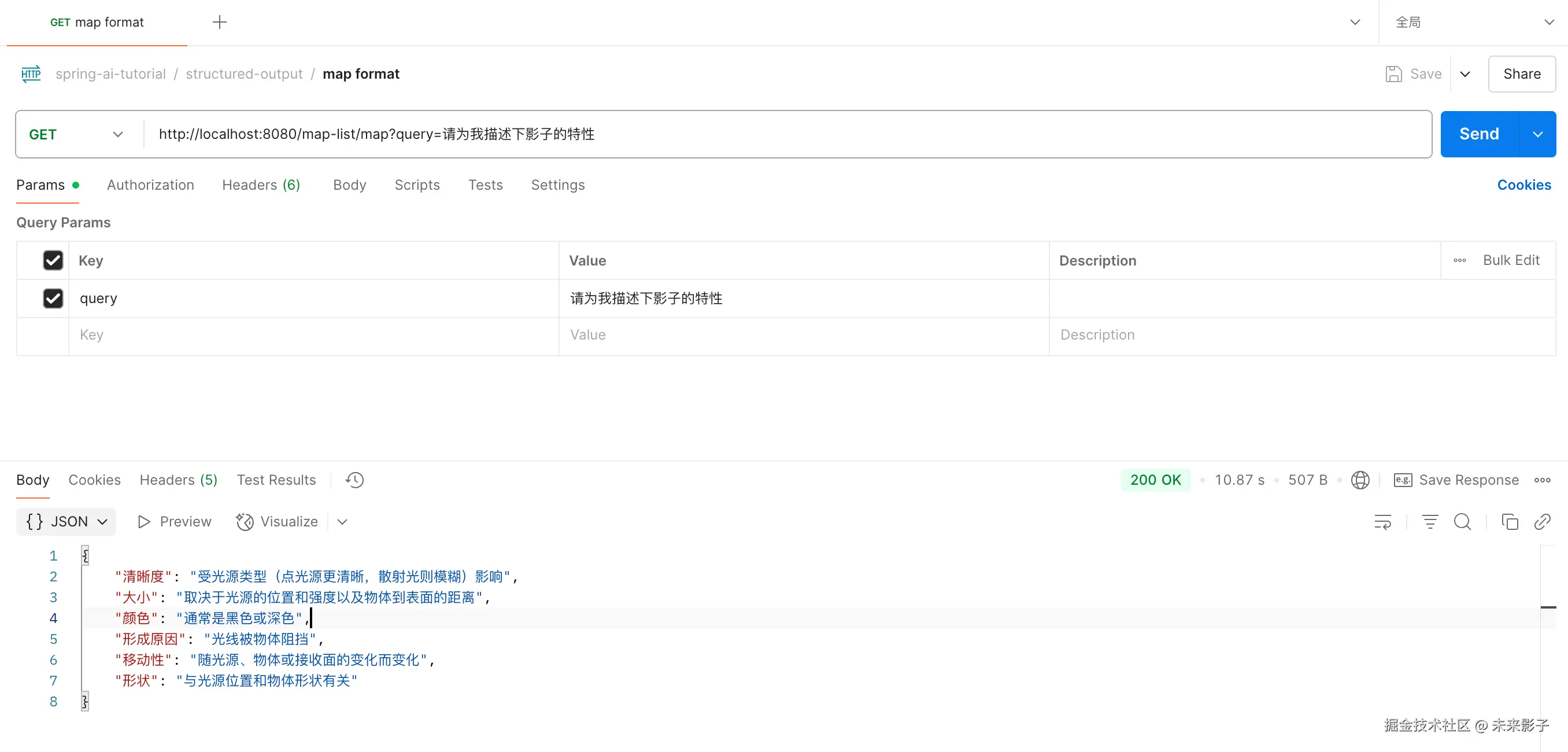Copy the response body to clipboard

pyautogui.click(x=1510, y=522)
